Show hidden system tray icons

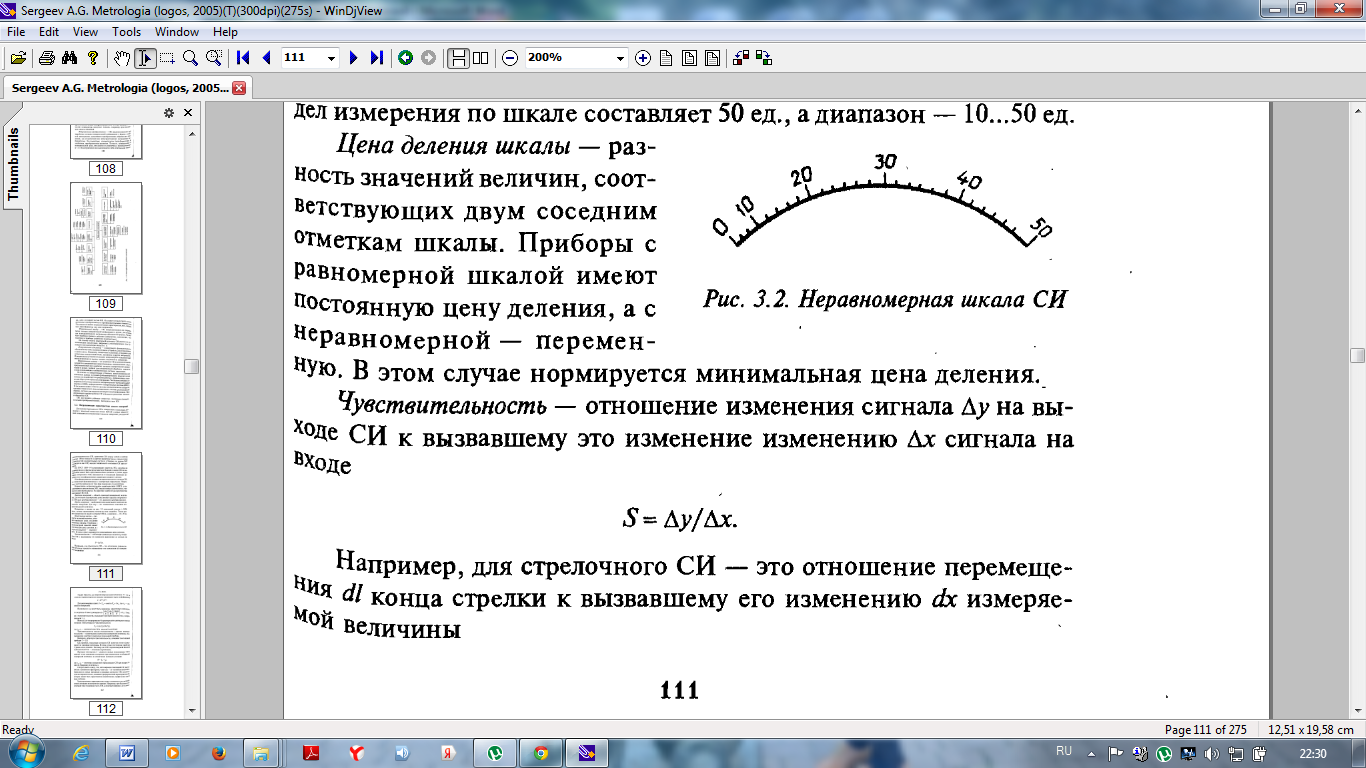1091,753
